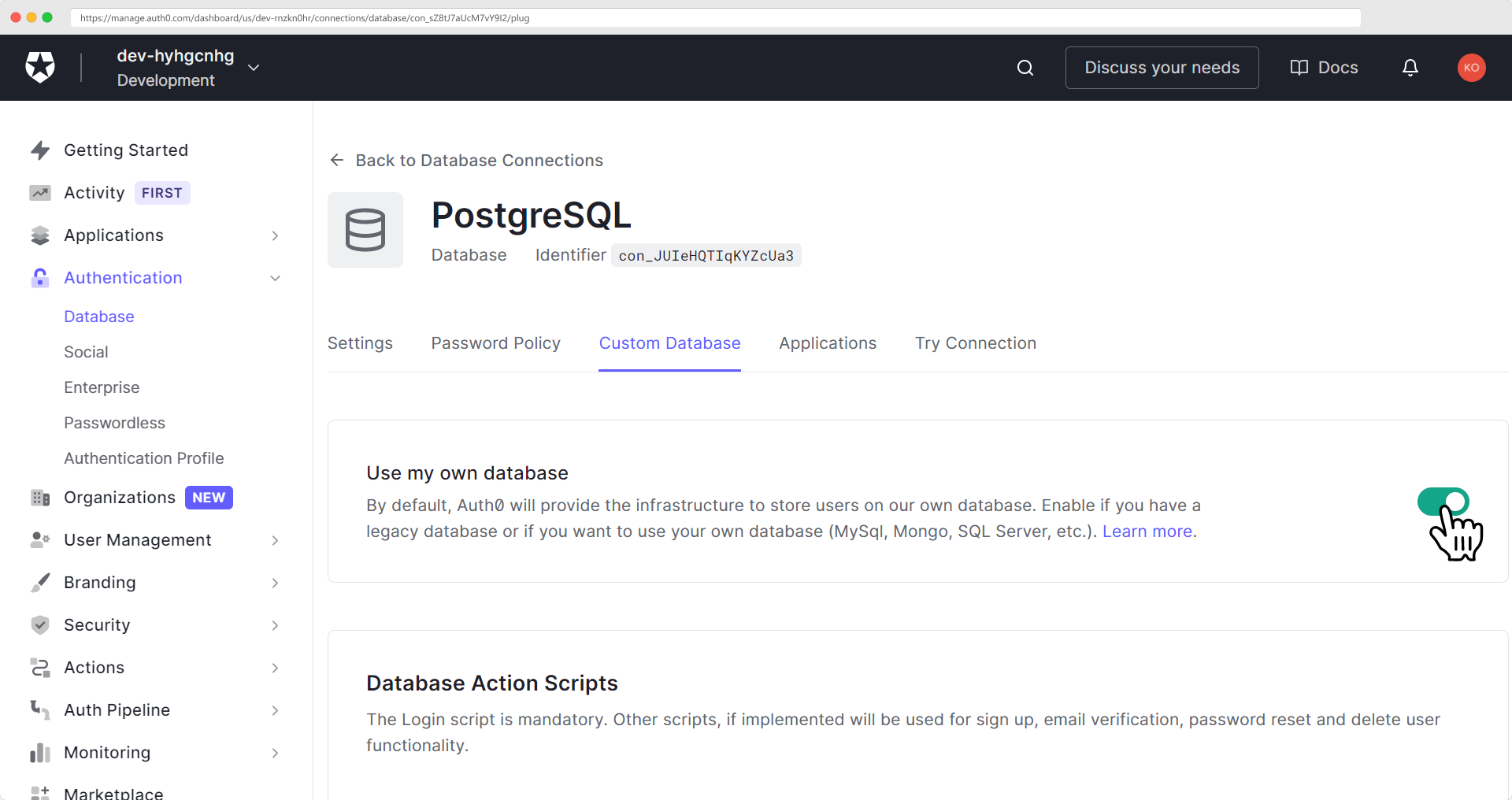Expand the Applications chevron
Viewport: 1512px width, 800px height.
275,235
